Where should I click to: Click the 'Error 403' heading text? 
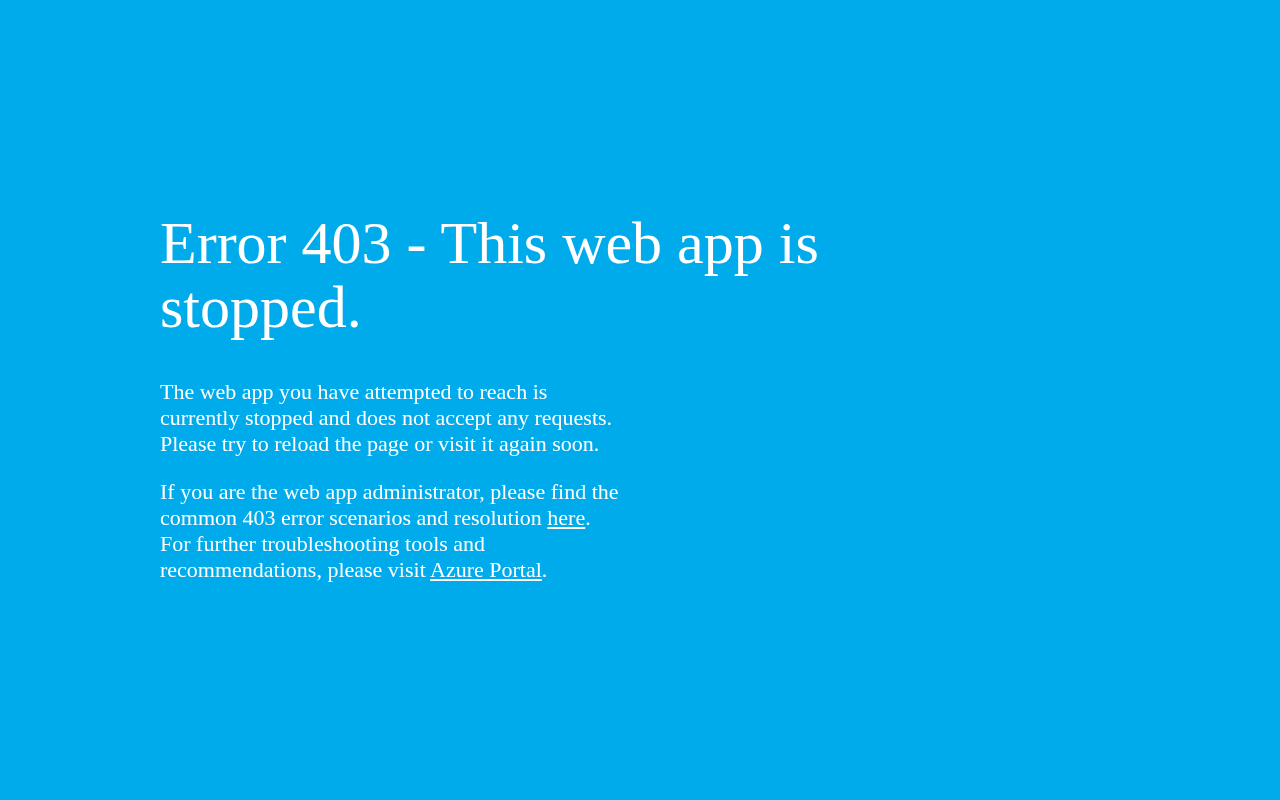275,244
